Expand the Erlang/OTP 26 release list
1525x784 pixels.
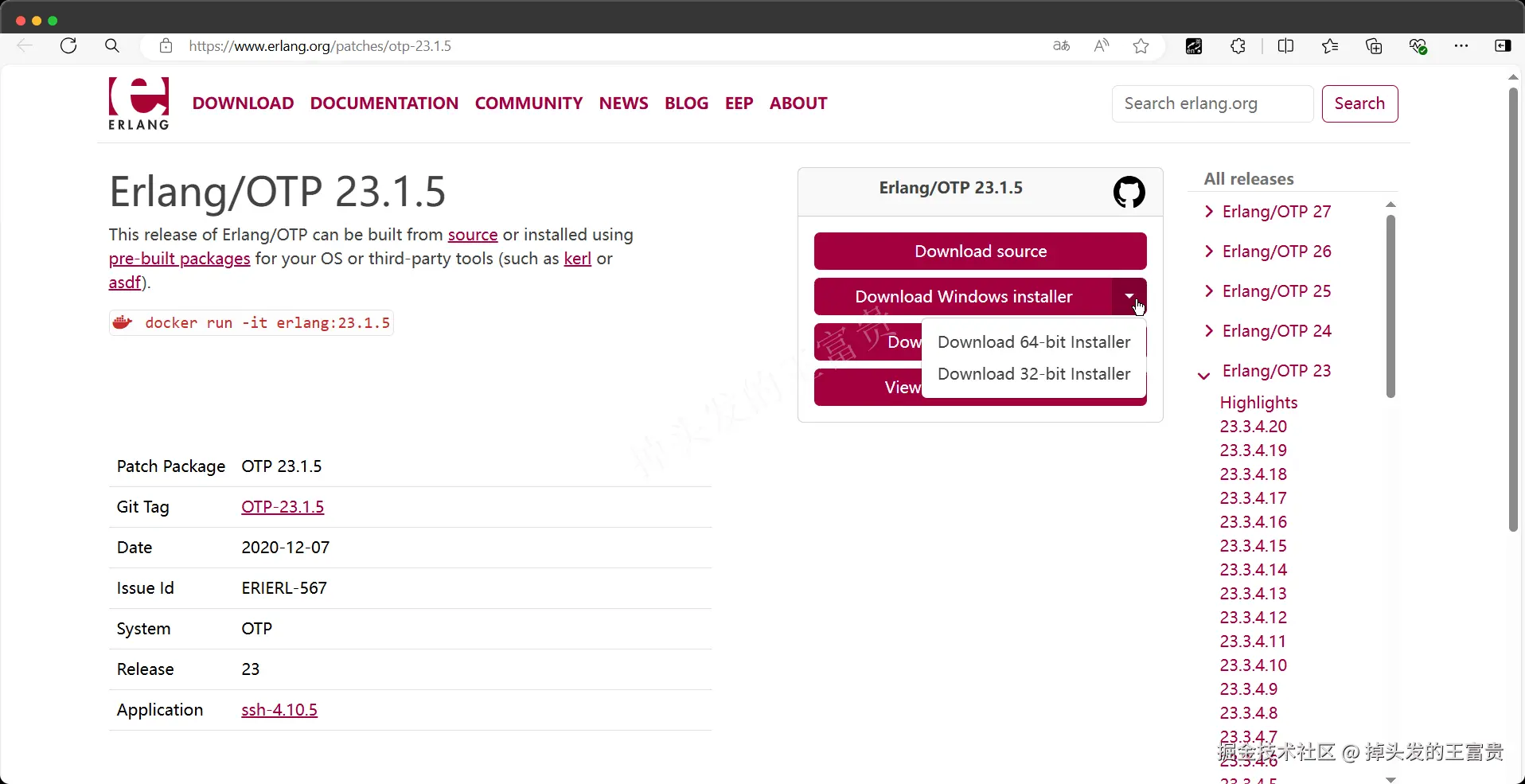click(1209, 251)
